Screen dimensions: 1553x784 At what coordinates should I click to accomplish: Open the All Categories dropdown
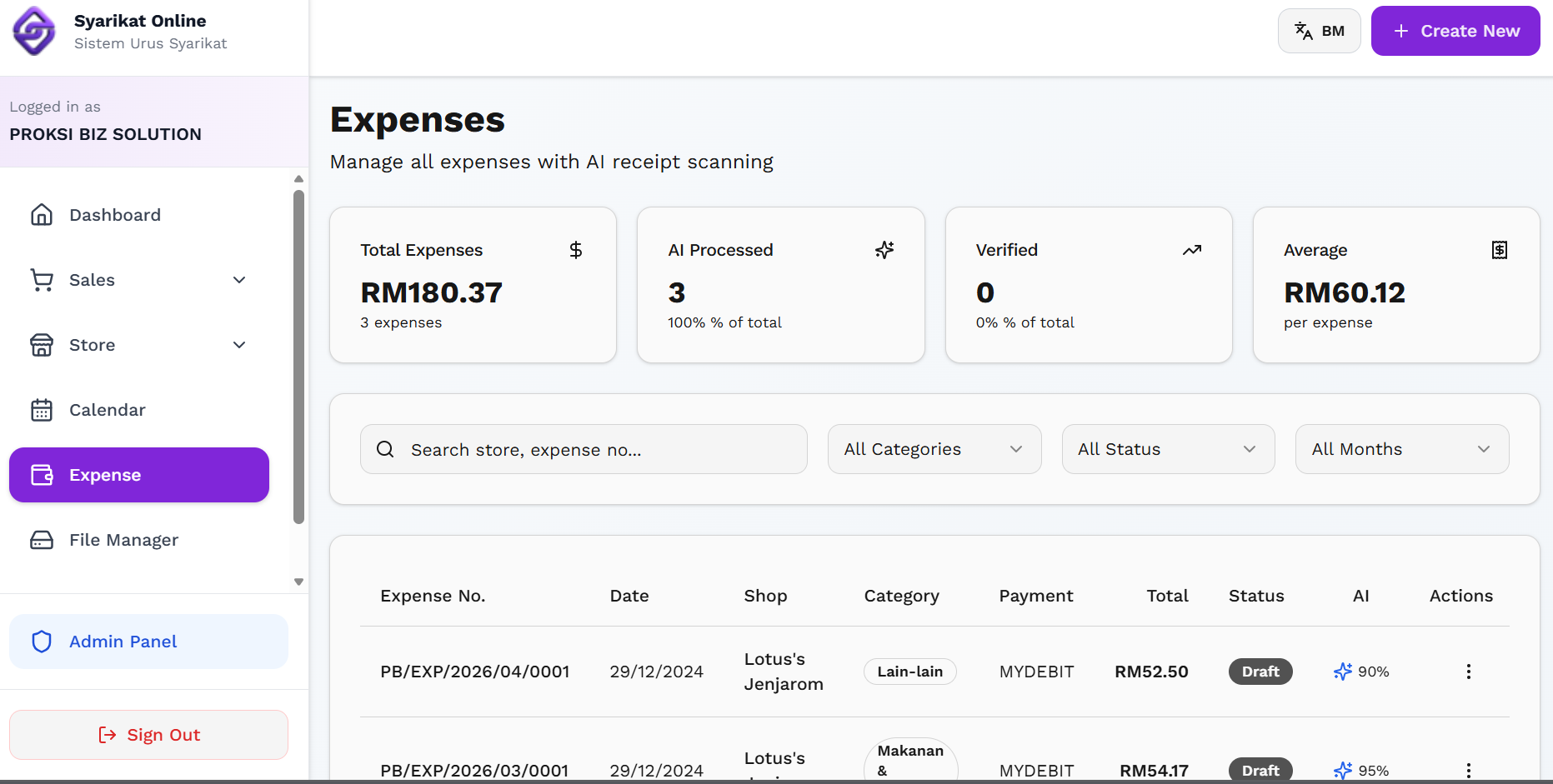934,449
